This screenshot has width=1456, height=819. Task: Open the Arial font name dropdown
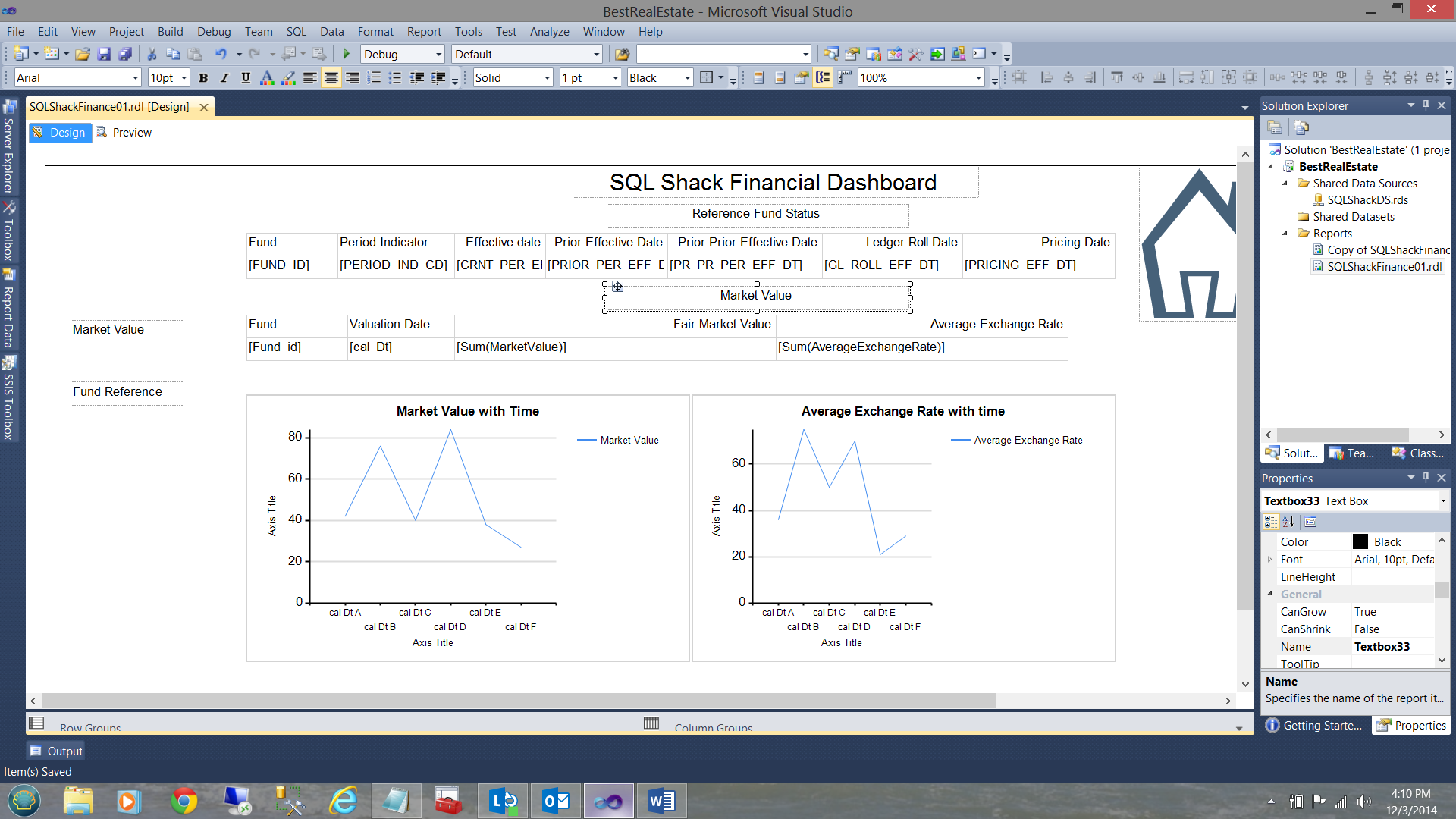click(x=136, y=77)
